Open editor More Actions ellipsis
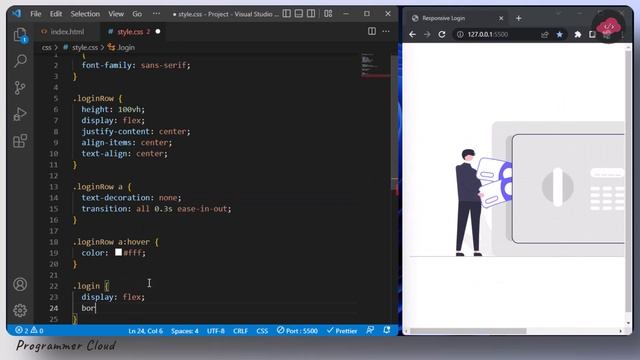Image resolution: width=640 pixels, height=360 pixels. (x=386, y=31)
